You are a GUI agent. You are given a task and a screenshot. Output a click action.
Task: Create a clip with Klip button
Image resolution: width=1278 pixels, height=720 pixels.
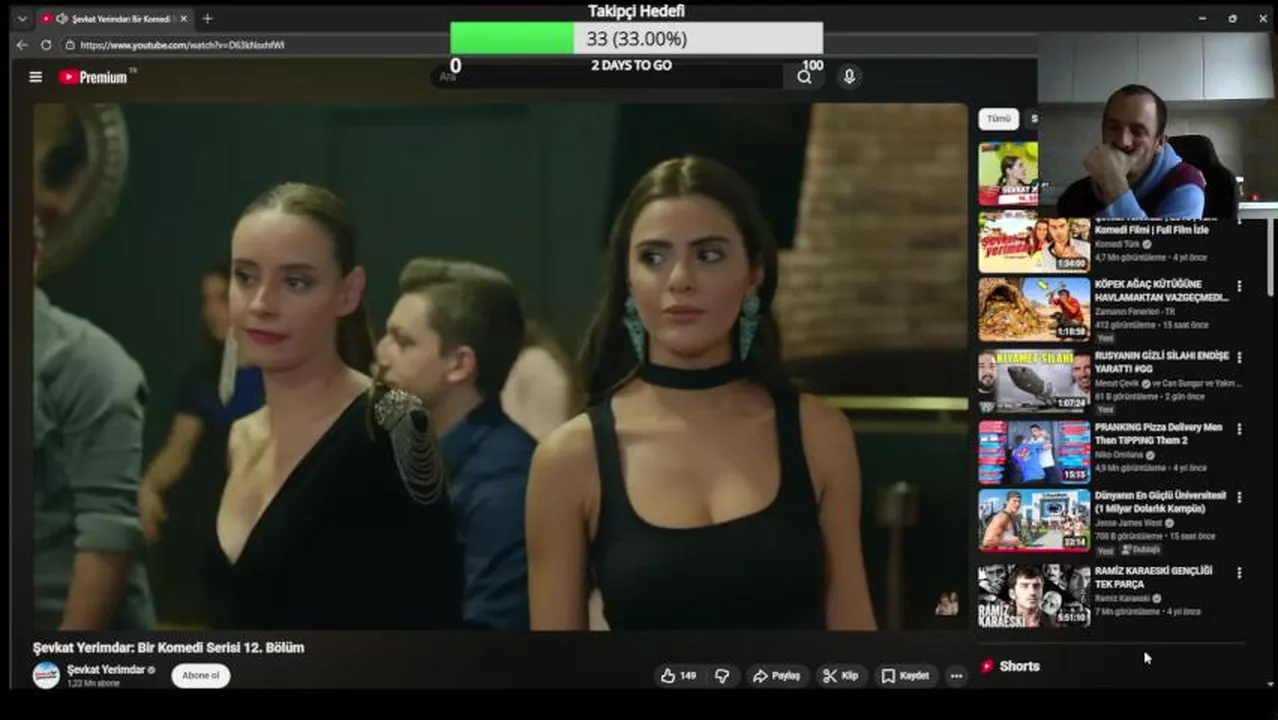point(840,676)
